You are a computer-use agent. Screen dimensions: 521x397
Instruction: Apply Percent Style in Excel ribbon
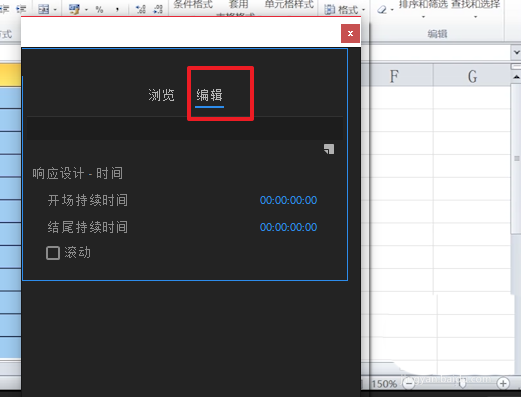tap(99, 9)
